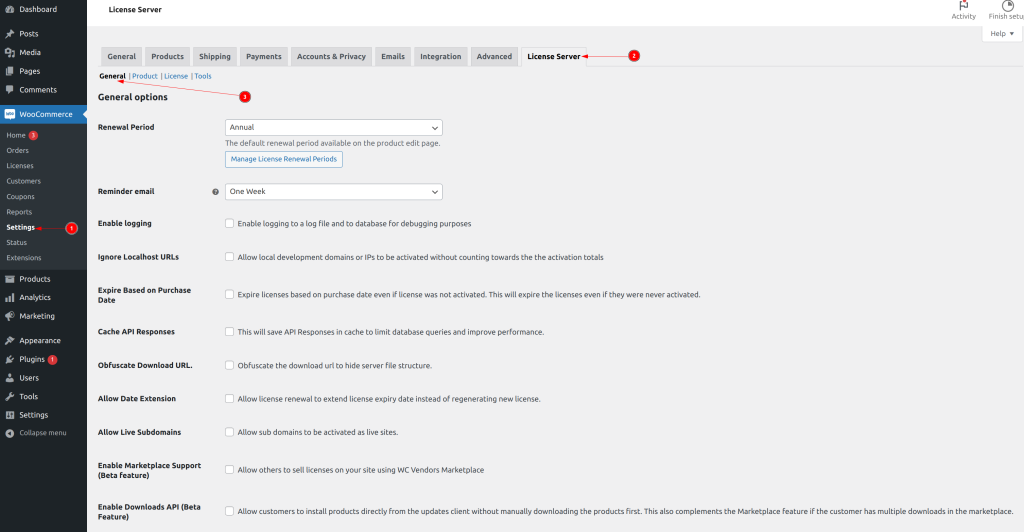1024x532 pixels.
Task: Click the Analytics bar chart icon
Action: coord(9,298)
